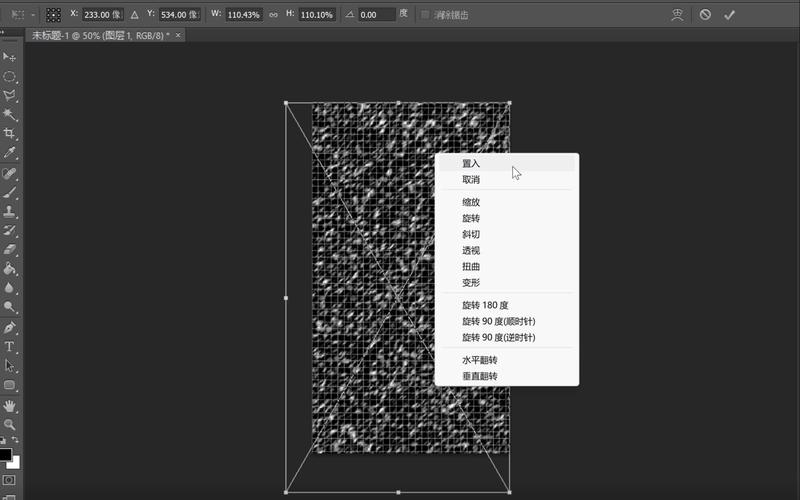Select the Pen tool
The height and width of the screenshot is (500, 800).
click(9, 328)
